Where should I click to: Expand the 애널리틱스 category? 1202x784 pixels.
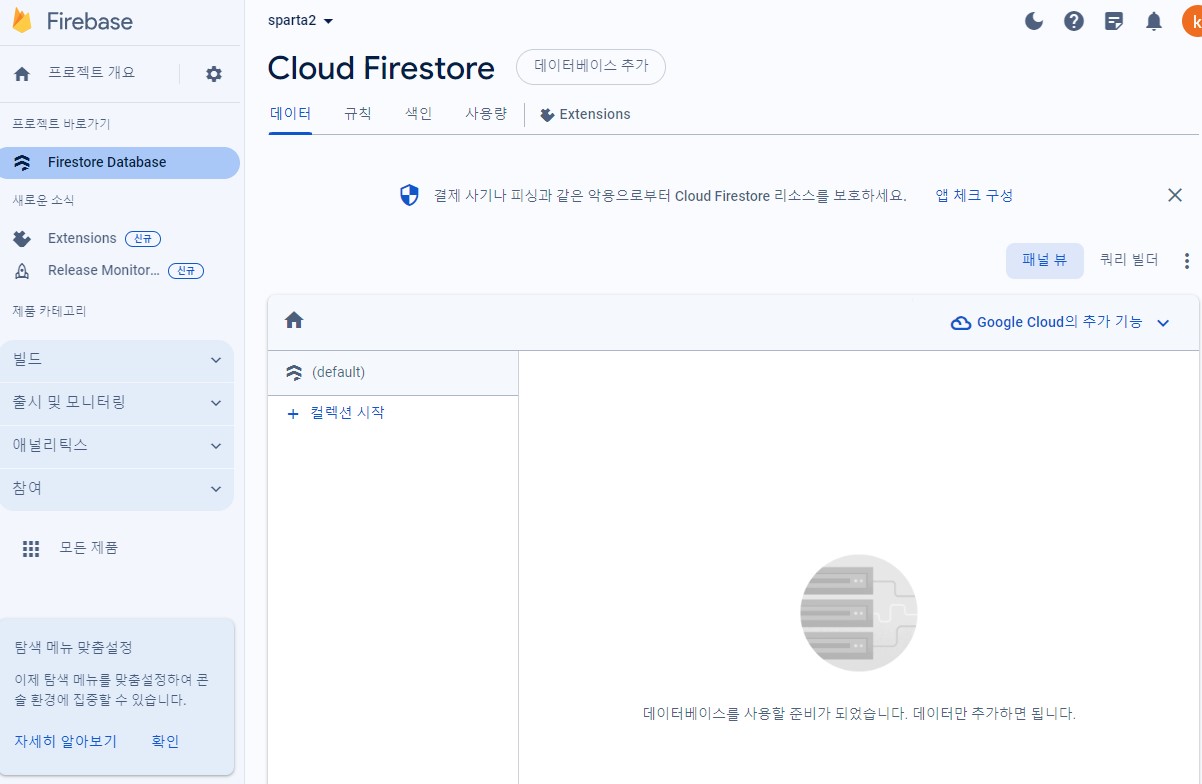(117, 446)
